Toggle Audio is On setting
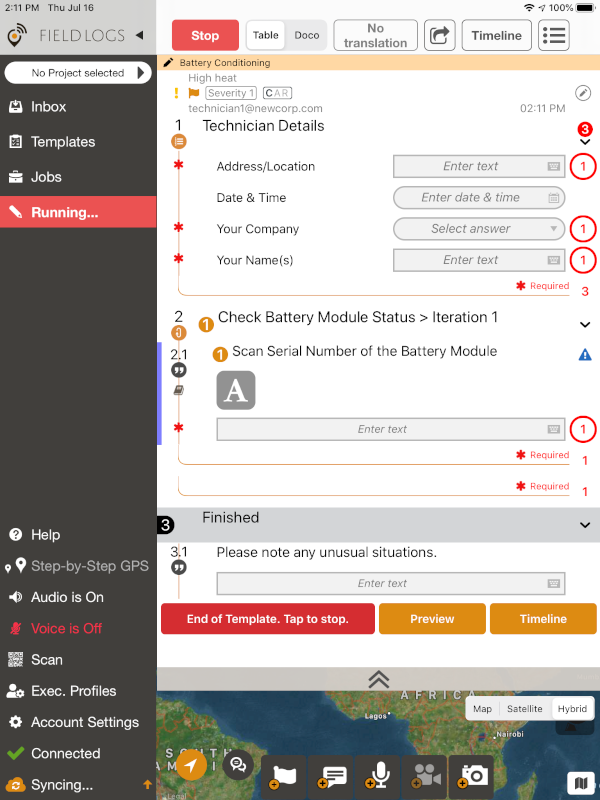Screen dimensions: 600x800 (x=67, y=597)
